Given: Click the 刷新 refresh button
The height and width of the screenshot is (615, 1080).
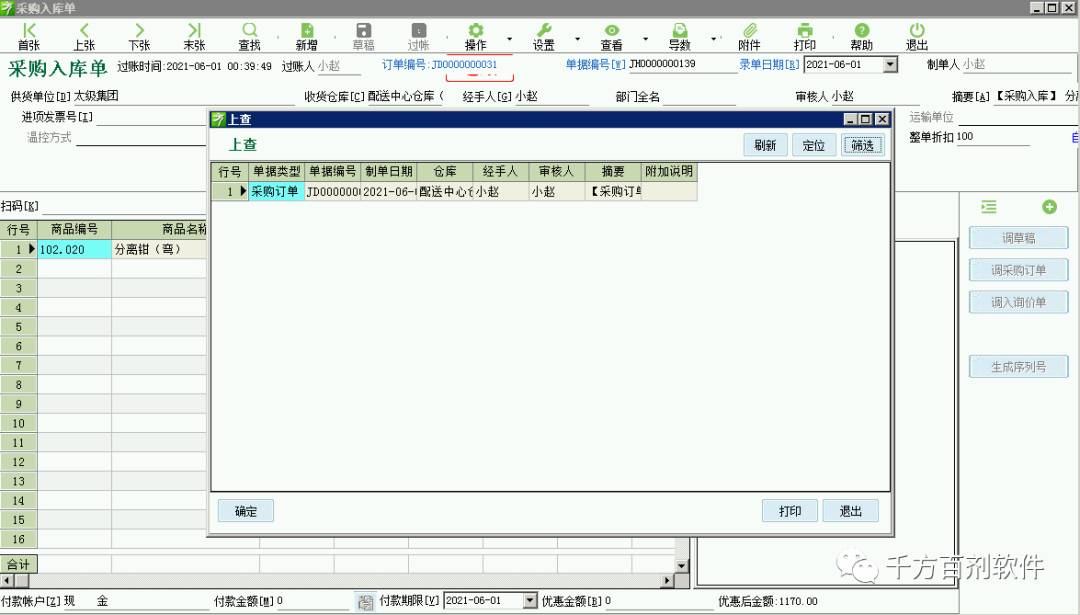Looking at the screenshot, I should click(x=765, y=145).
